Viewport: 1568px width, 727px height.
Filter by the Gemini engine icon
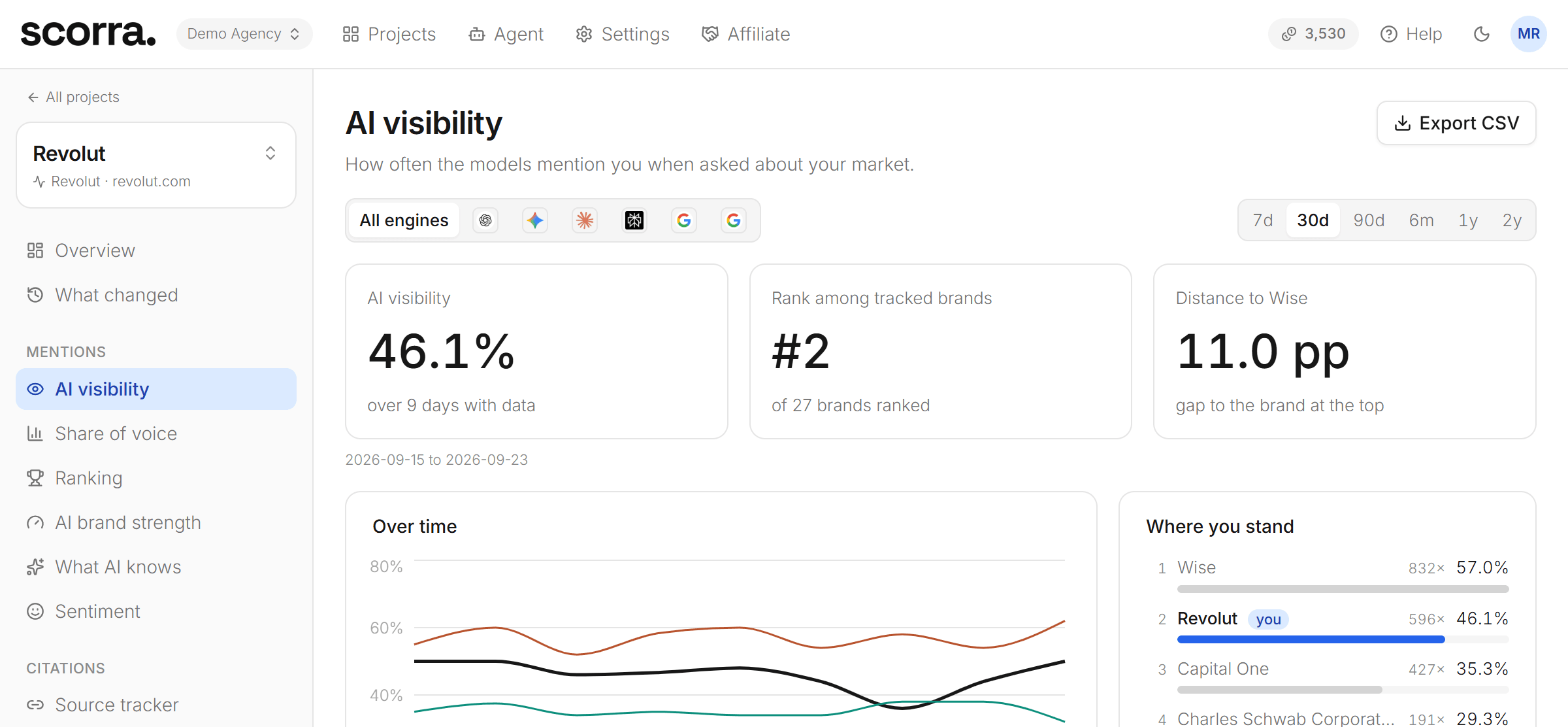coord(535,220)
